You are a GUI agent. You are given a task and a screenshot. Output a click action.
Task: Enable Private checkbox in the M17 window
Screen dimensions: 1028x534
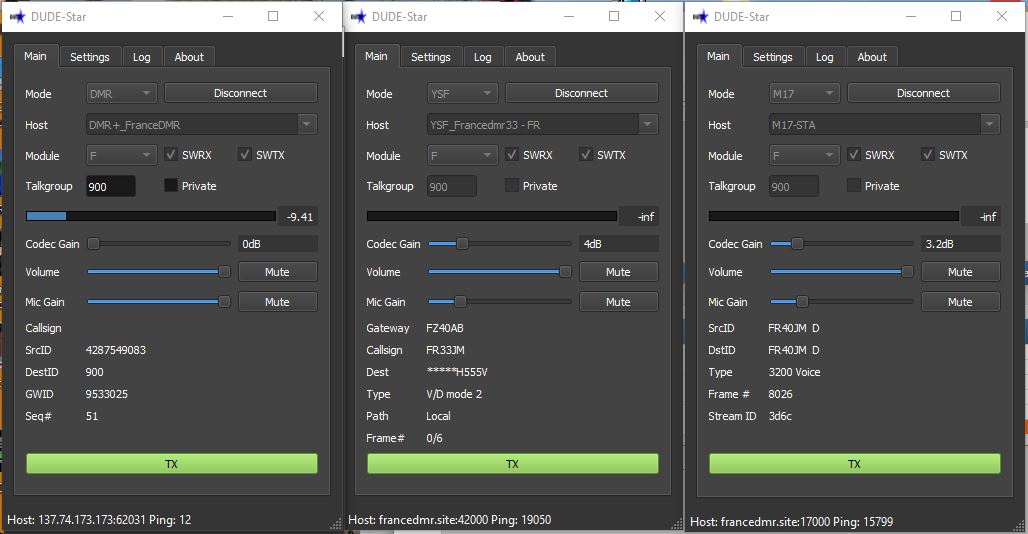pos(854,185)
